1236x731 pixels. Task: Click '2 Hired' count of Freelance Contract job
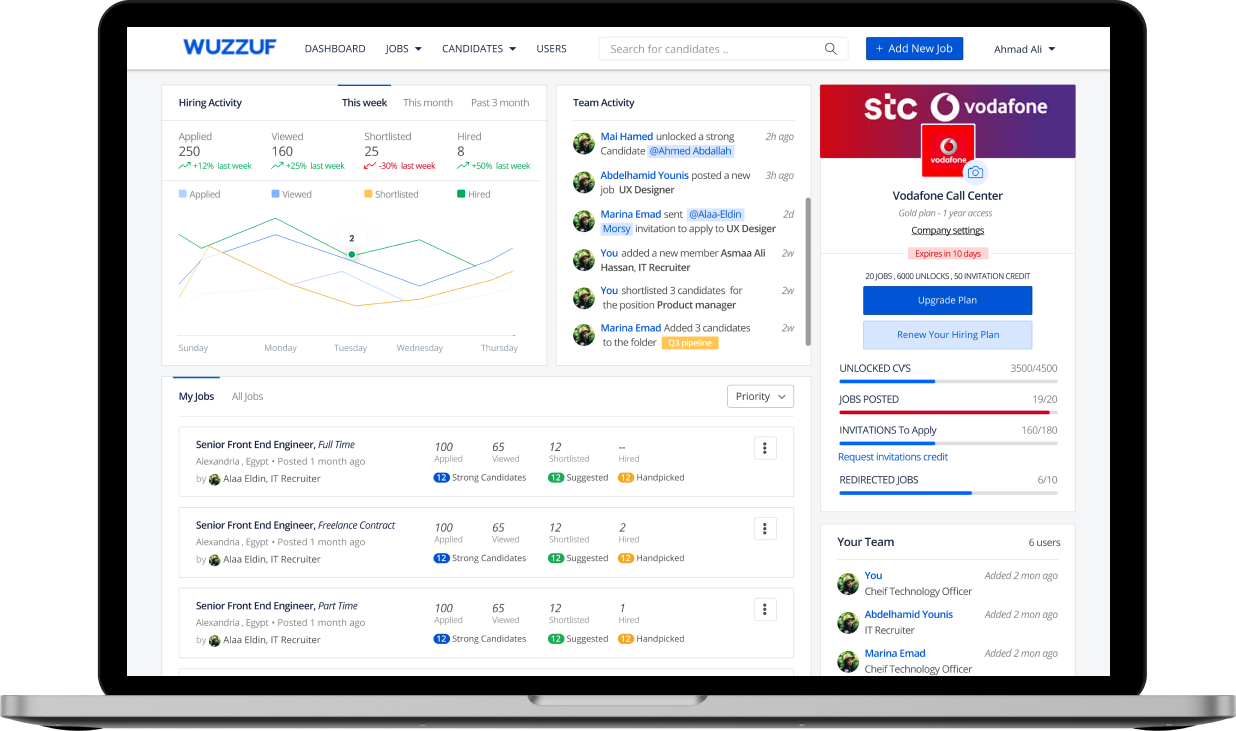628,532
